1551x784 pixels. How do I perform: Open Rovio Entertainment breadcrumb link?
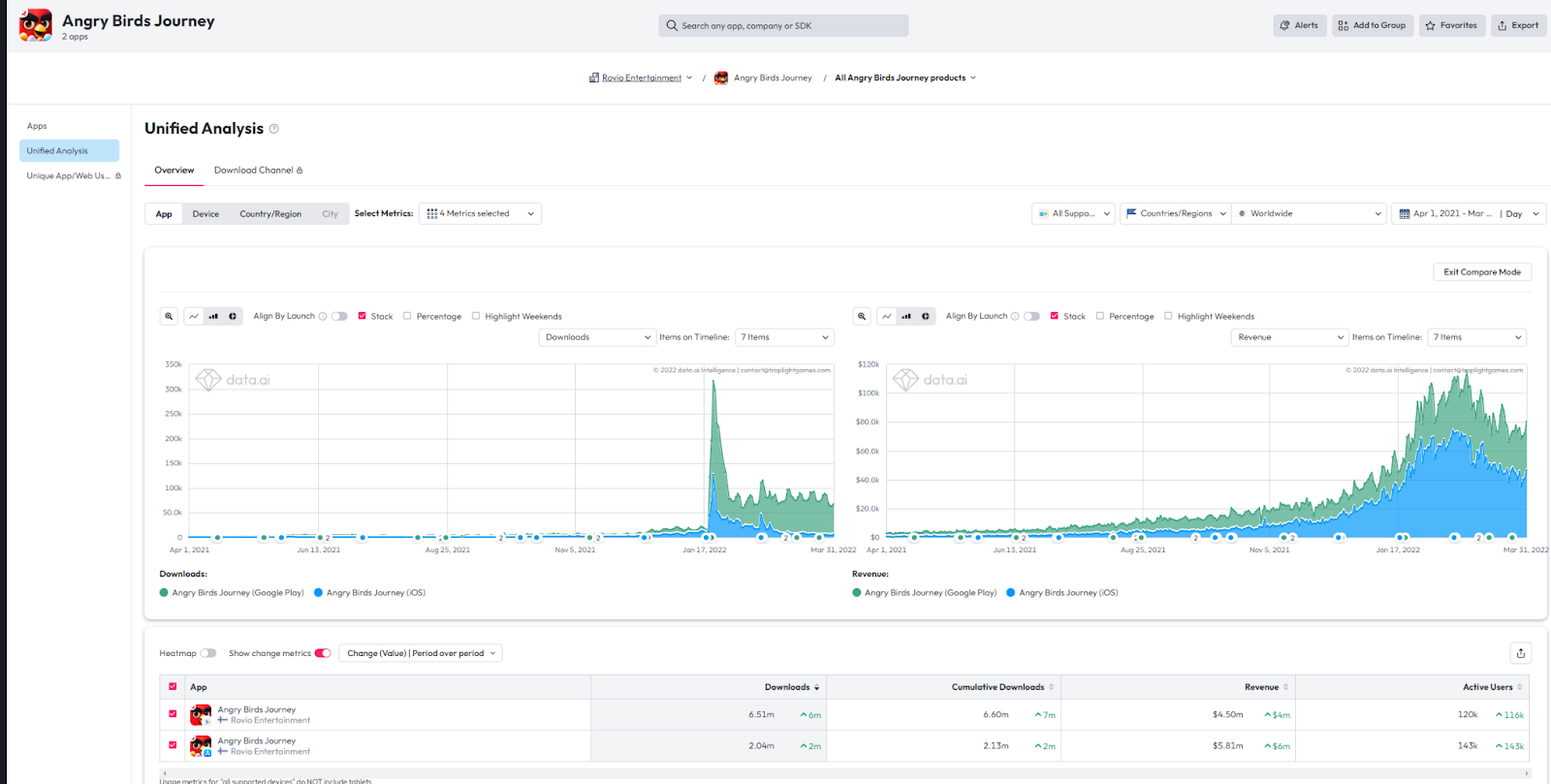pos(641,78)
